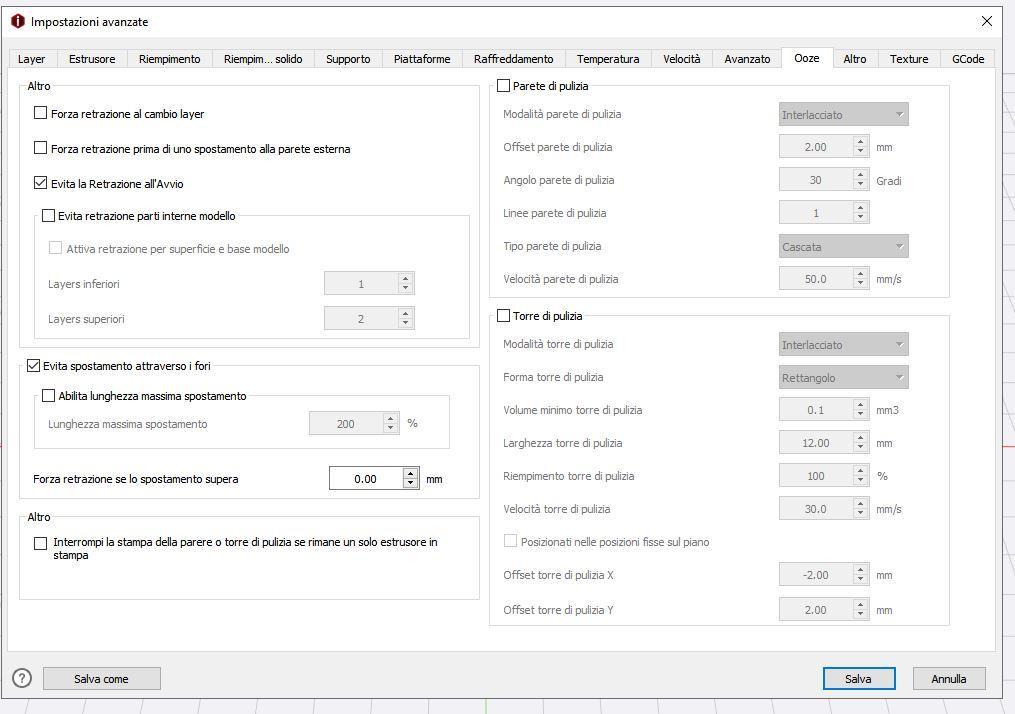Click the app icon in title bar
This screenshot has height=714, width=1015.
(x=17, y=21)
